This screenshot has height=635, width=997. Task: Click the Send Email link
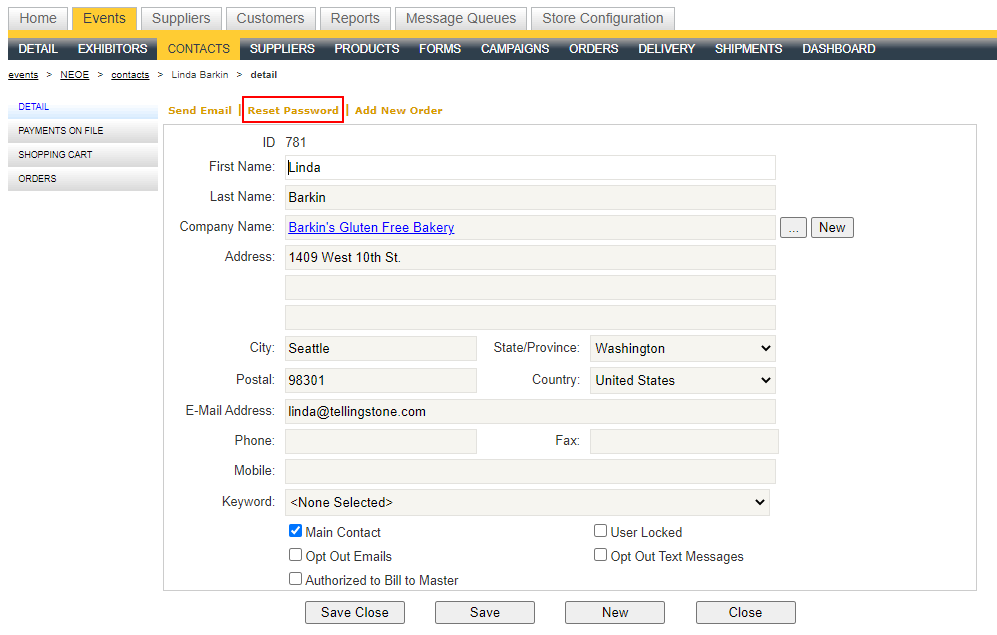[x=199, y=110]
